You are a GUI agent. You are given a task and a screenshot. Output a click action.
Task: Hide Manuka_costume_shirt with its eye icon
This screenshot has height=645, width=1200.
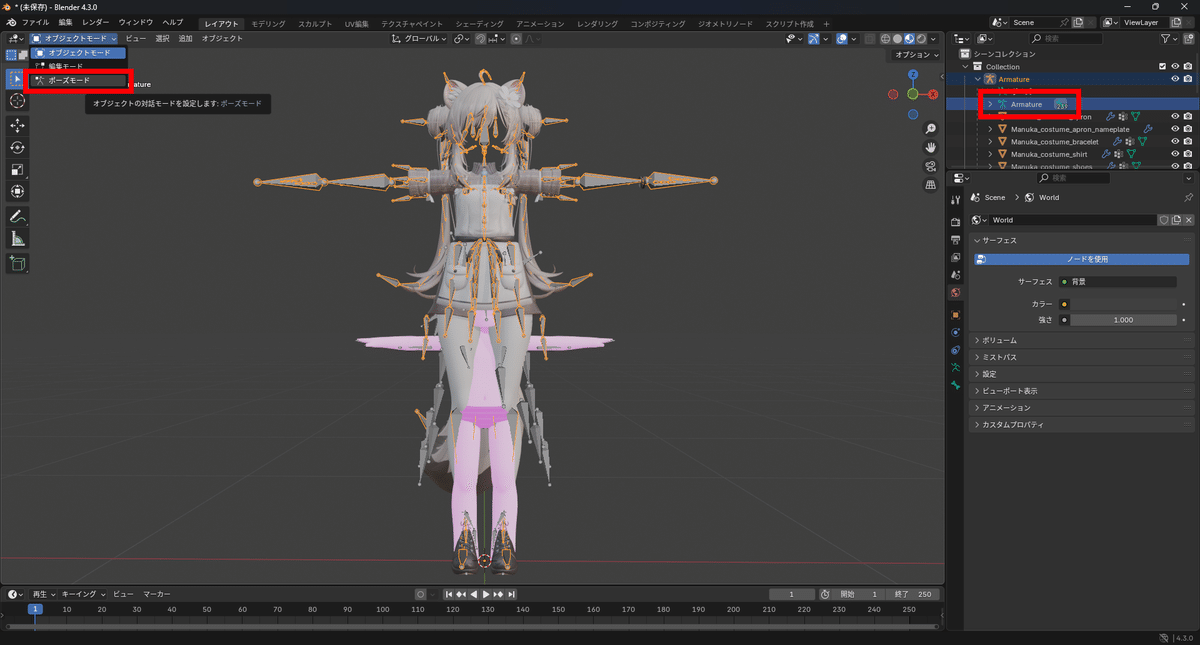click(1175, 154)
